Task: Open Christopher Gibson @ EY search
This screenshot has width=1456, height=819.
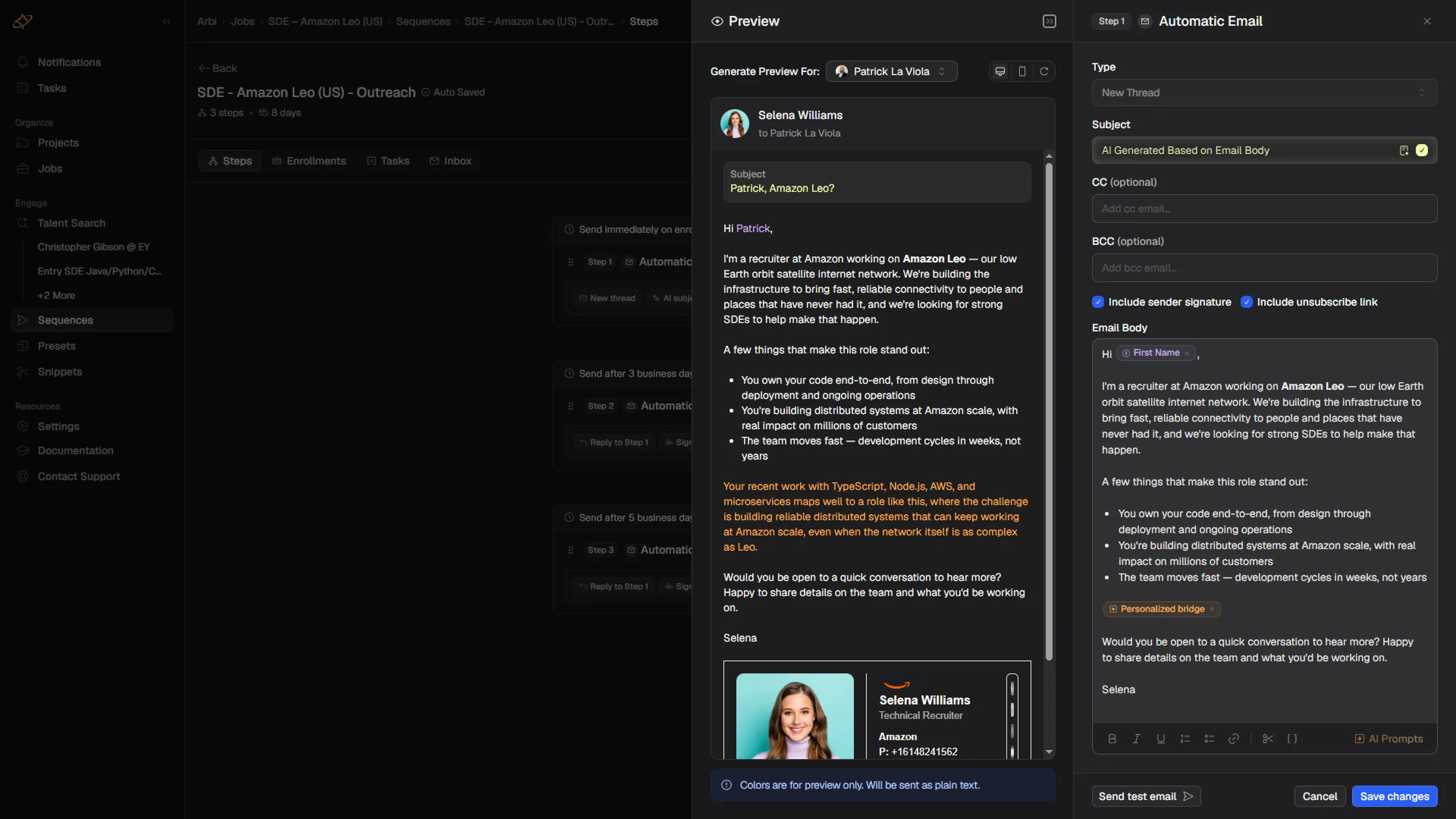Action: [x=94, y=247]
